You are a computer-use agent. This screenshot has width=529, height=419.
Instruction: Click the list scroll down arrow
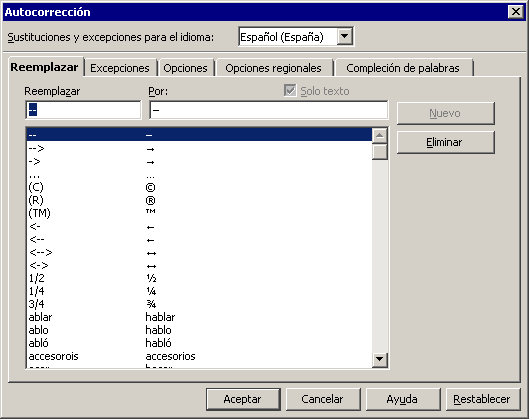[380, 359]
